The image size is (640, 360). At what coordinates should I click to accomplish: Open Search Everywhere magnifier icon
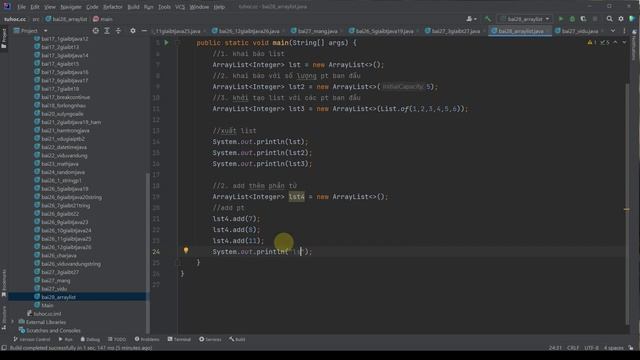tap(609, 19)
